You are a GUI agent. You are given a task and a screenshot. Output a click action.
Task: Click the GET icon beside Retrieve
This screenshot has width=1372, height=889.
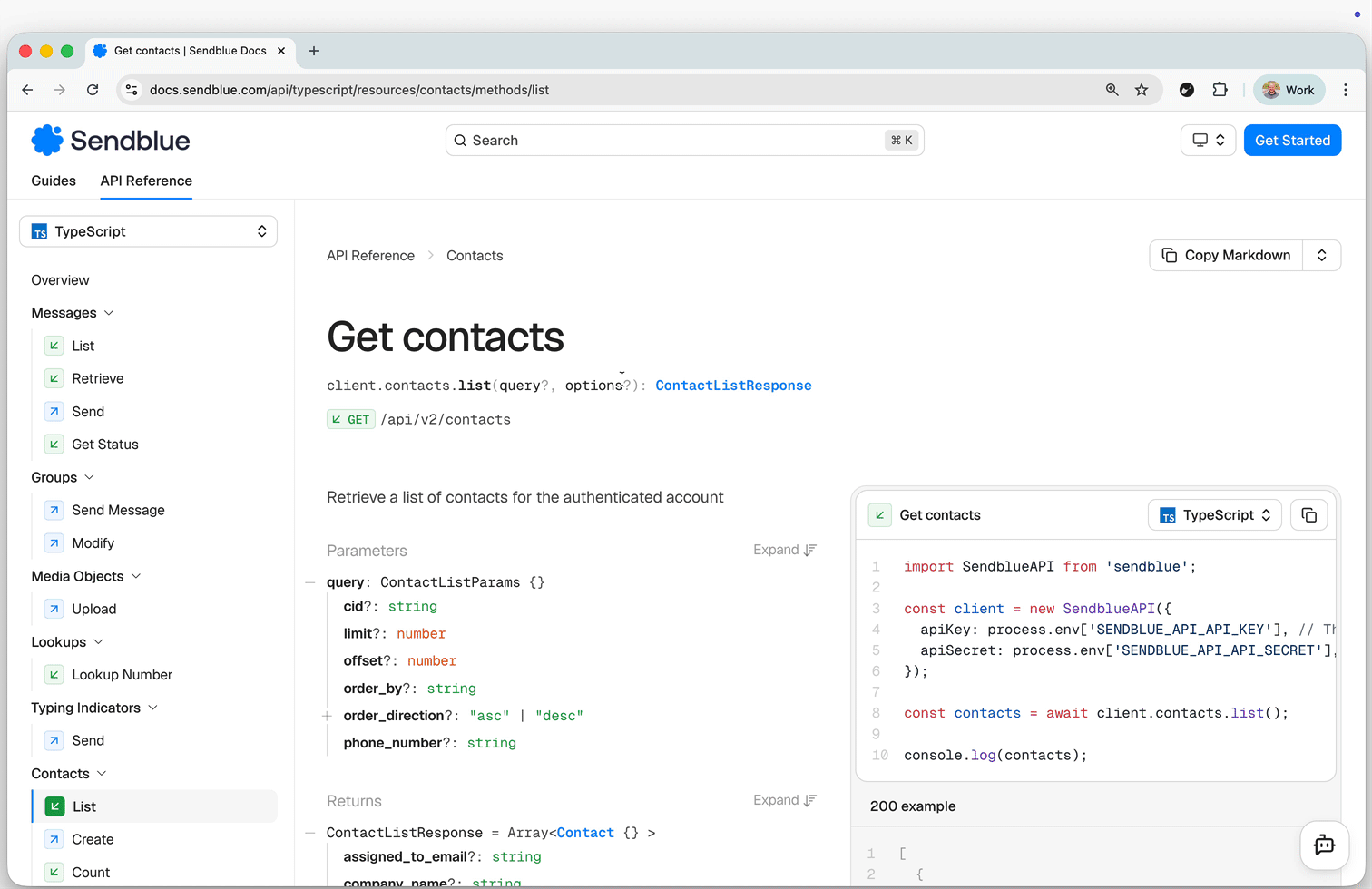click(54, 378)
